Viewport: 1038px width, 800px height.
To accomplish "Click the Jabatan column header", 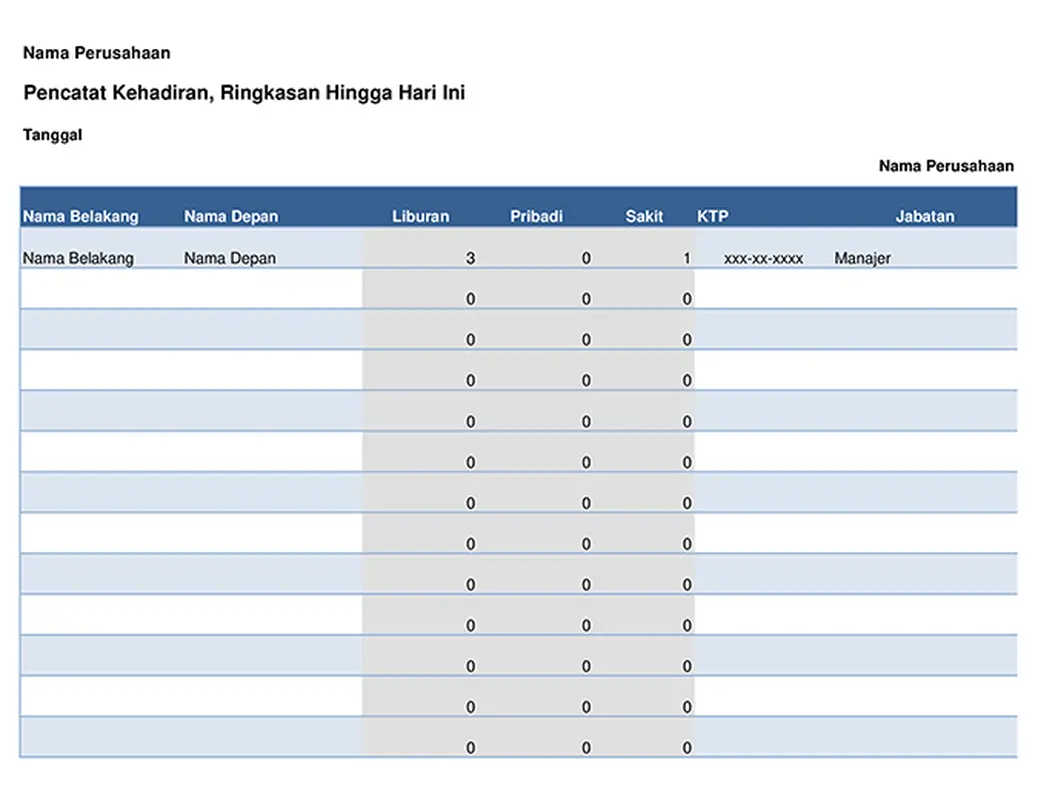I will (x=925, y=216).
